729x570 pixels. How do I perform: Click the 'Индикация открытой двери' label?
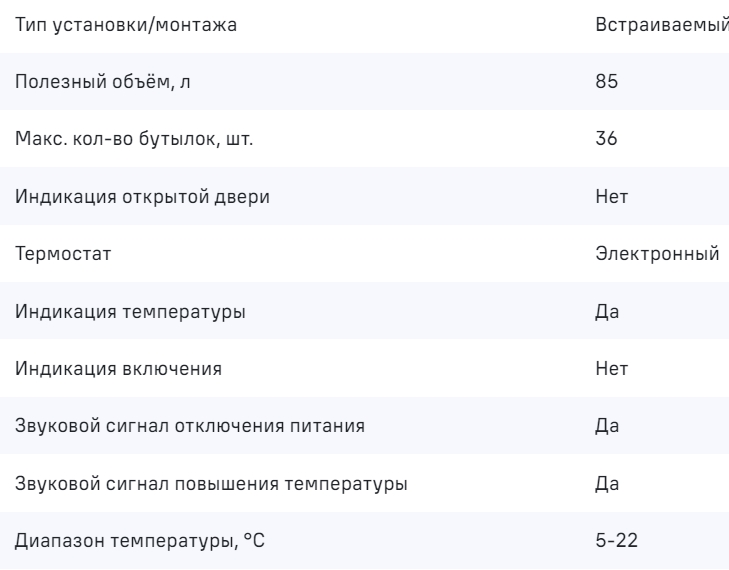tap(142, 196)
